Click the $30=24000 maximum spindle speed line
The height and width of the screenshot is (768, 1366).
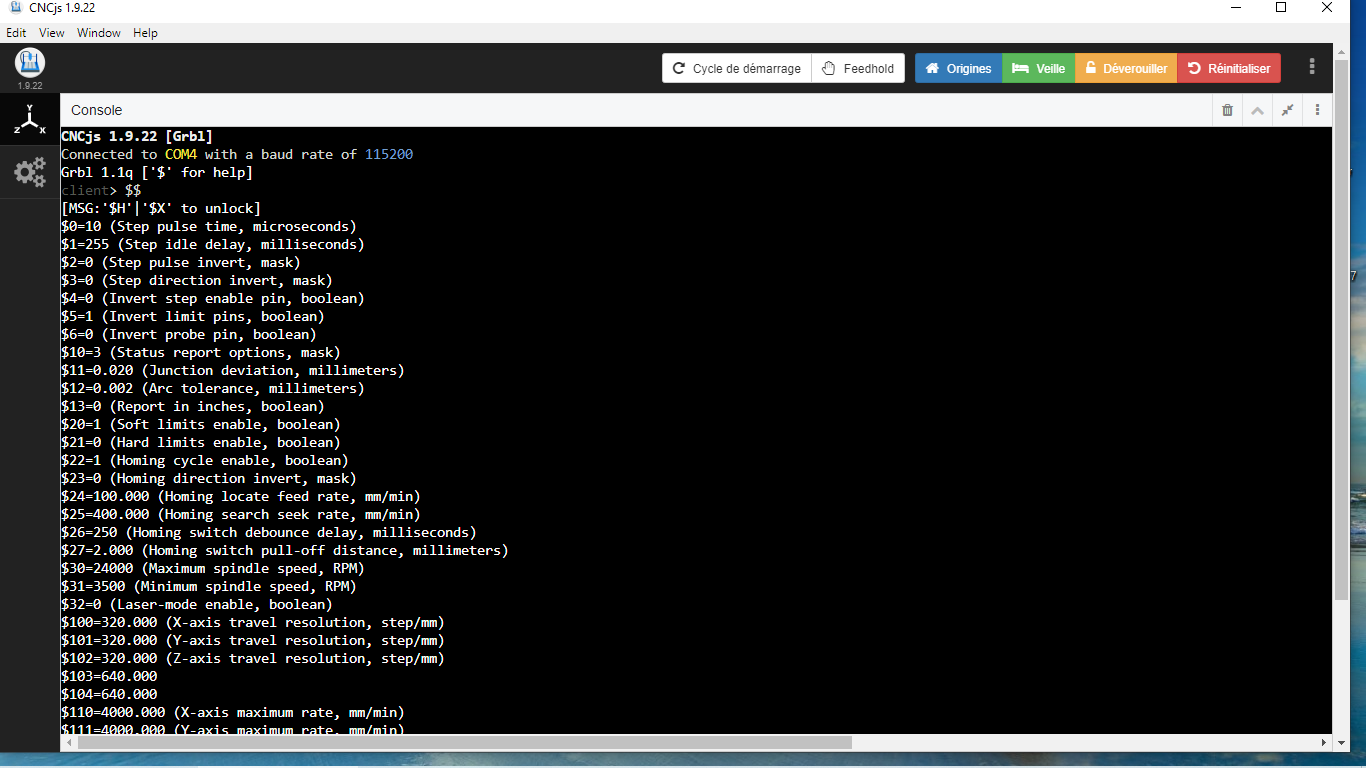point(213,568)
